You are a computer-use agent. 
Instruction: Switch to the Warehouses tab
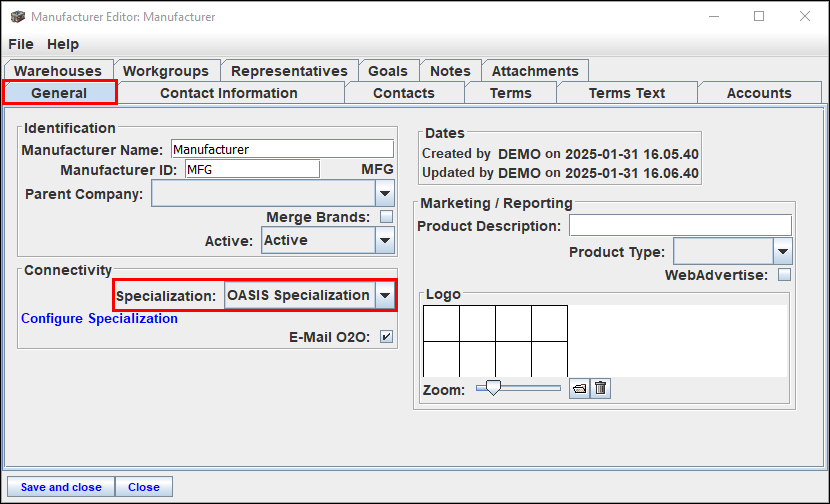point(58,71)
